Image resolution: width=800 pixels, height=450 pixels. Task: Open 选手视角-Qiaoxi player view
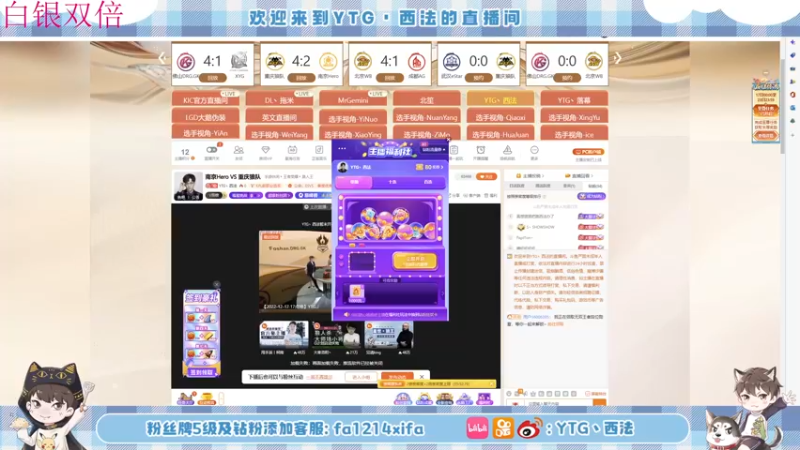click(501, 117)
